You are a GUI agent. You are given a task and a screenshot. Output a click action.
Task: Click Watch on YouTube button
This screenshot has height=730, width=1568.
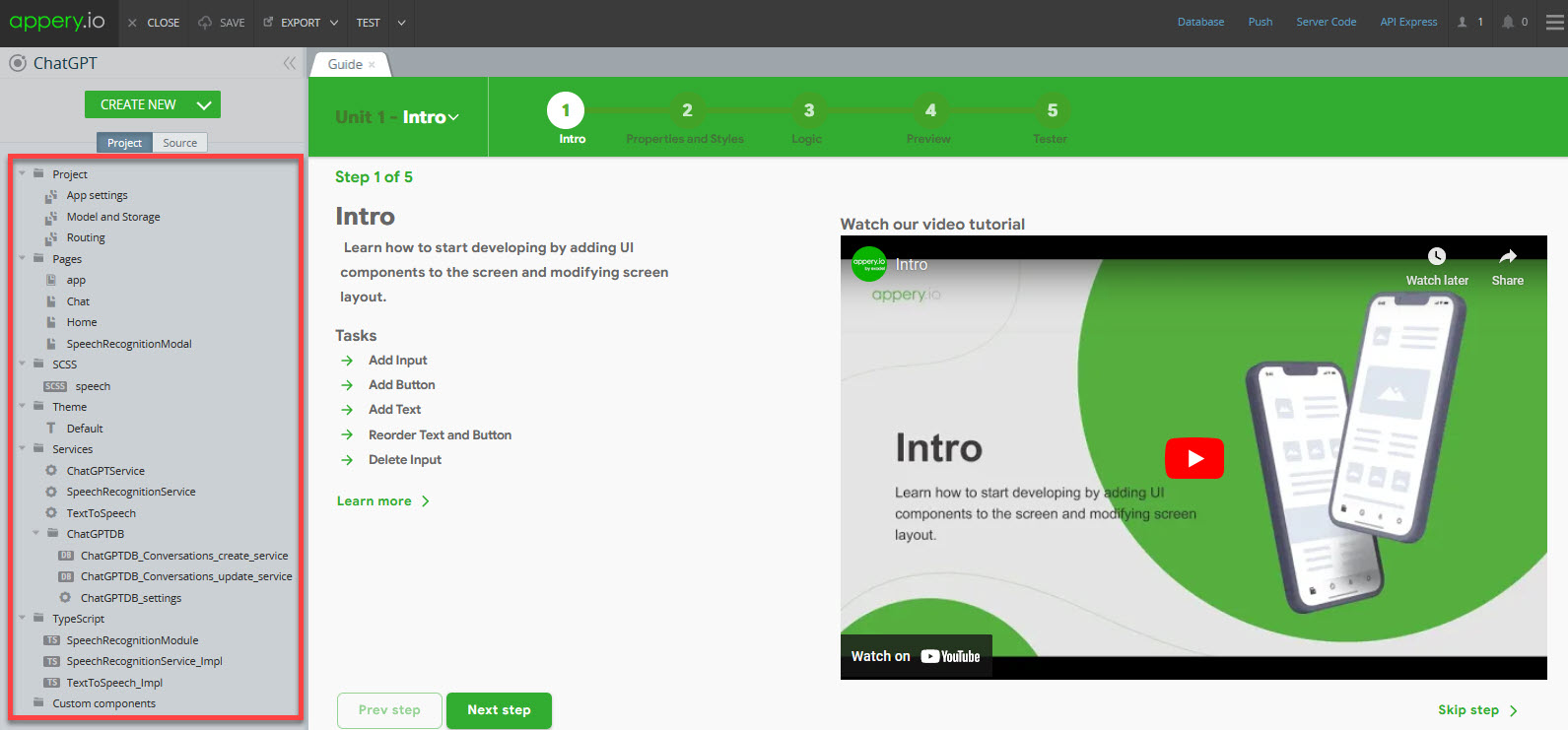pos(916,656)
